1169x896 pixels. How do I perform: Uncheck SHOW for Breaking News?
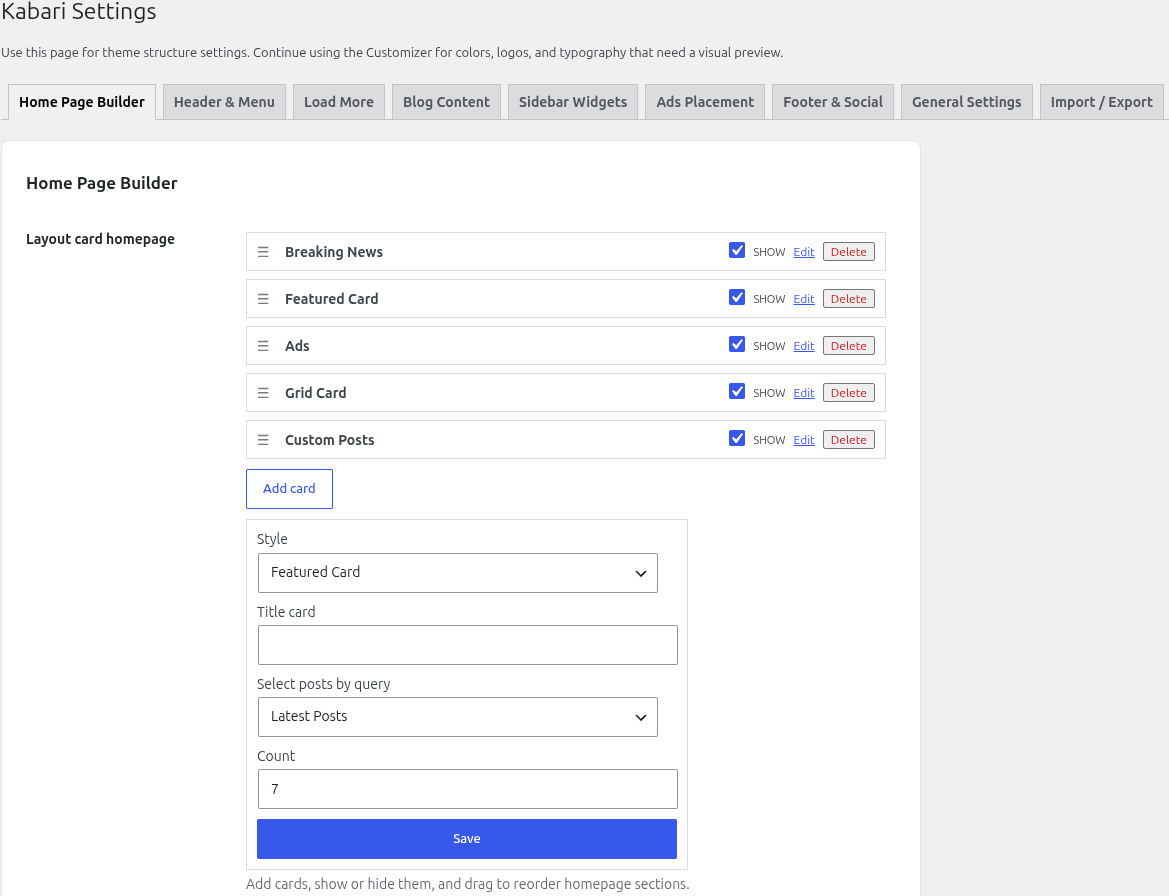coord(737,250)
